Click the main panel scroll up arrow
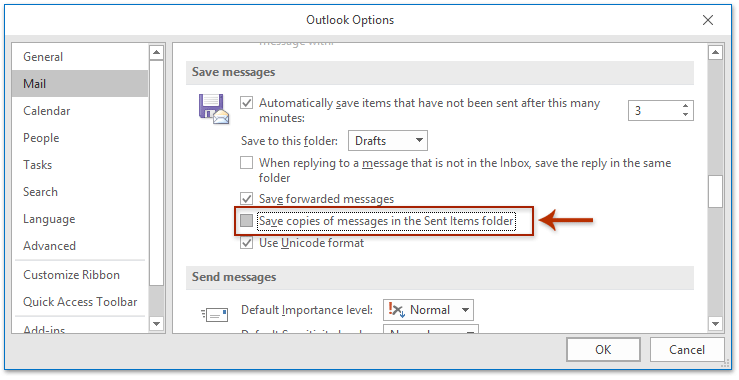739x380 pixels. coord(715,52)
